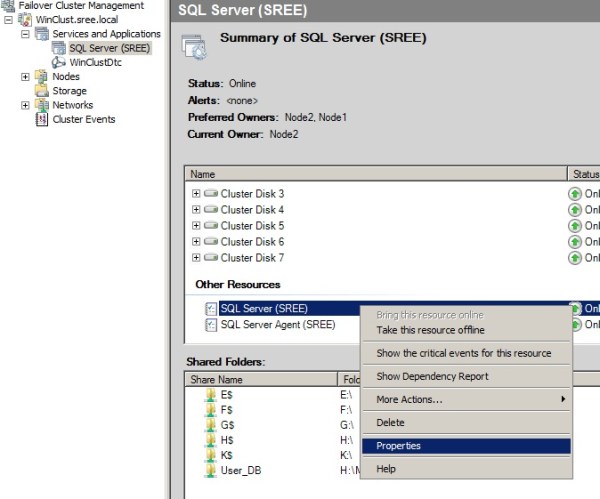Click the Failover Cluster Management root icon
Image resolution: width=600 pixels, height=499 pixels.
(x=8, y=6)
